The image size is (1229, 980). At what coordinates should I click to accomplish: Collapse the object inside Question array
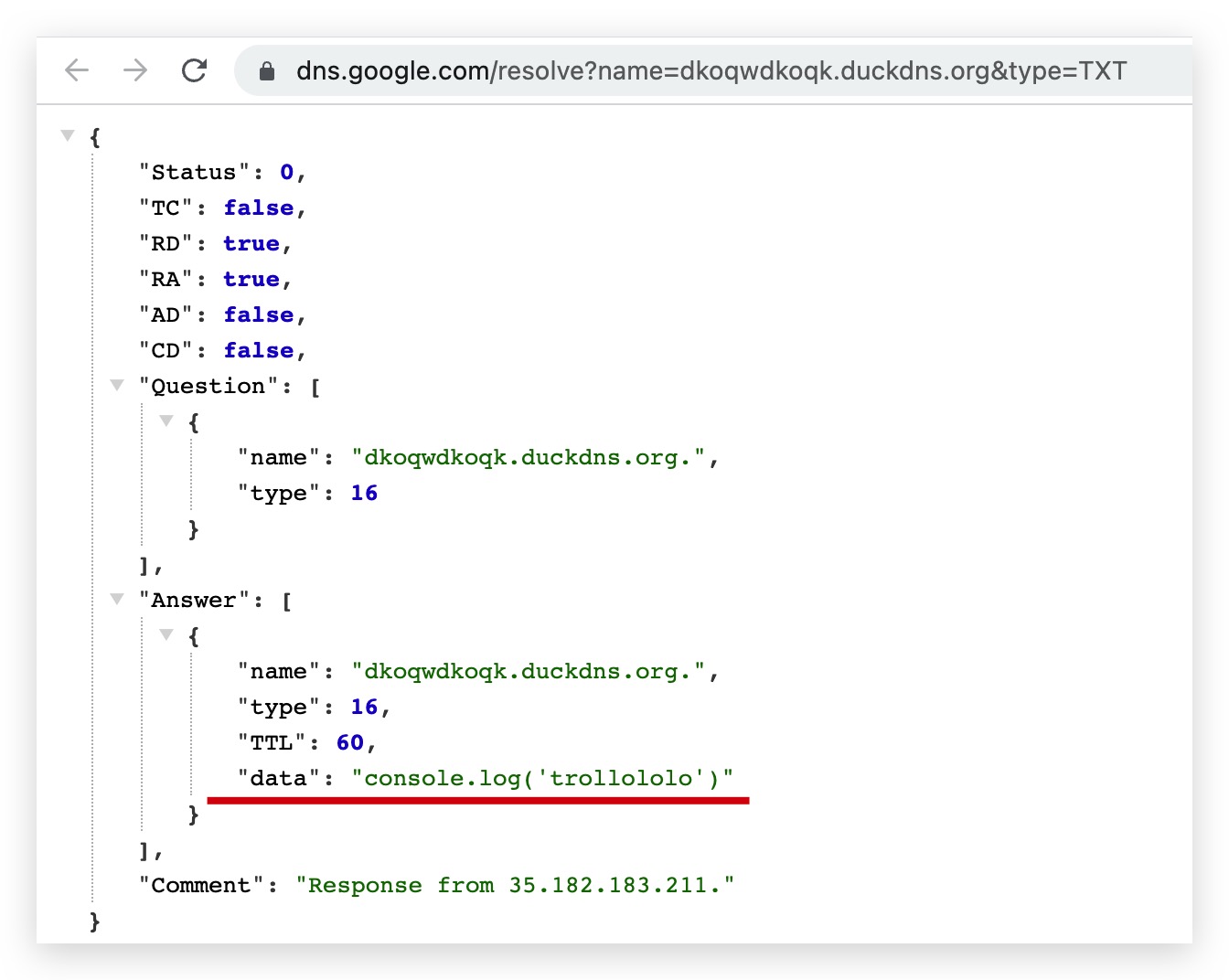pos(166,421)
